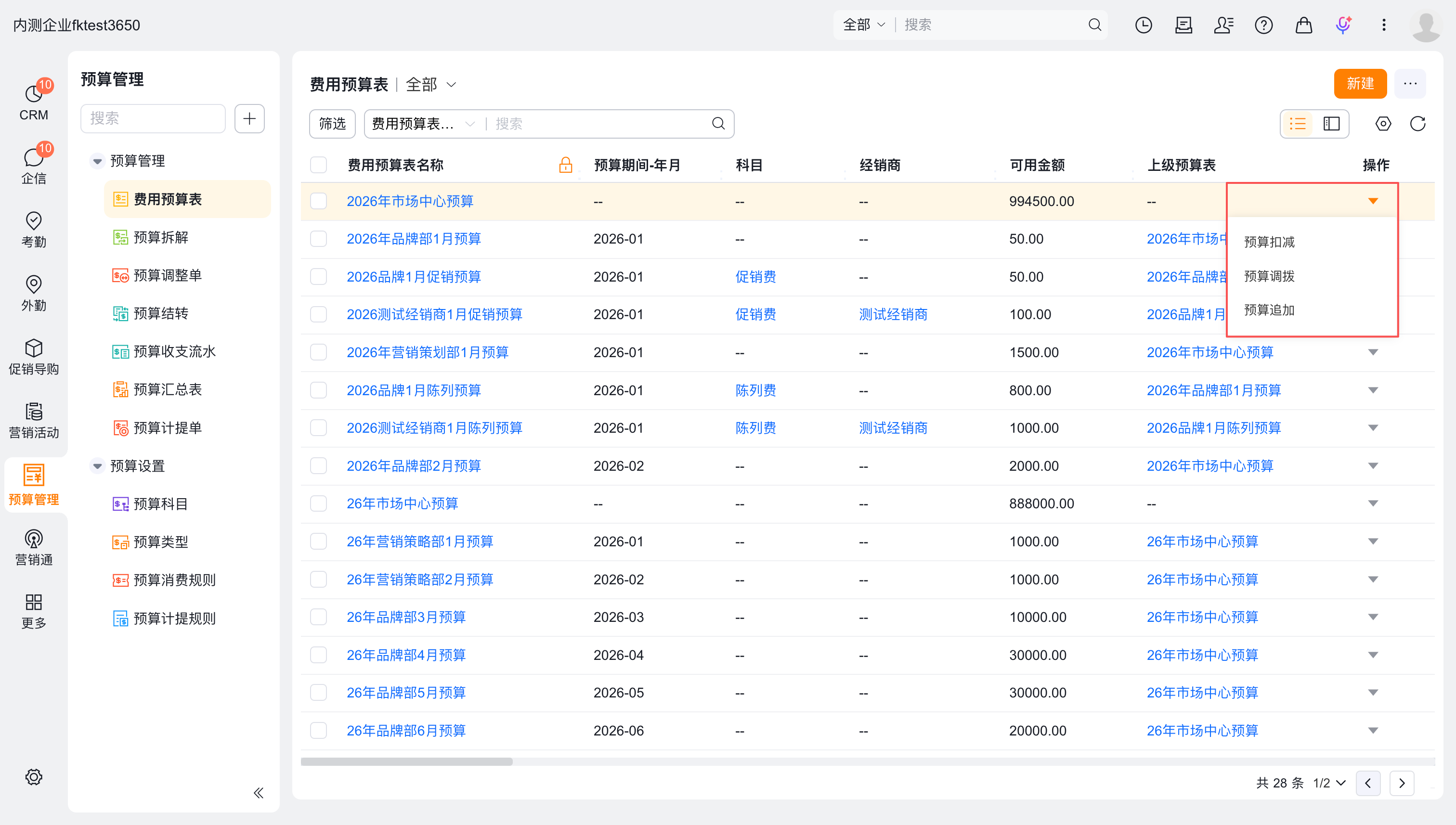Open column settings hexagon icon
This screenshot has width=1456, height=825.
tap(1383, 124)
